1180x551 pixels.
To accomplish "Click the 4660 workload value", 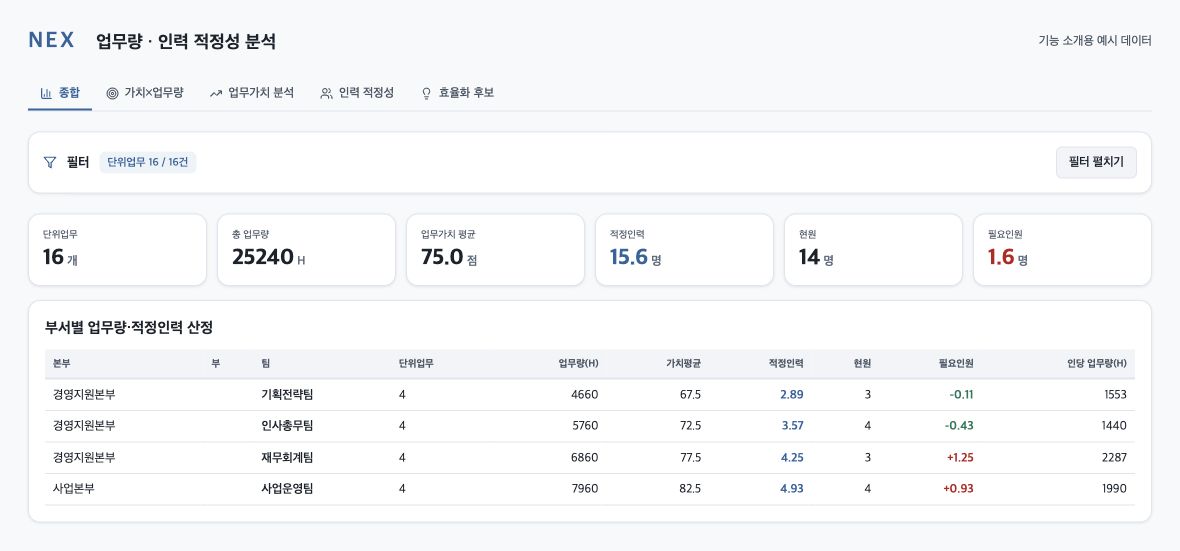I will pos(585,394).
